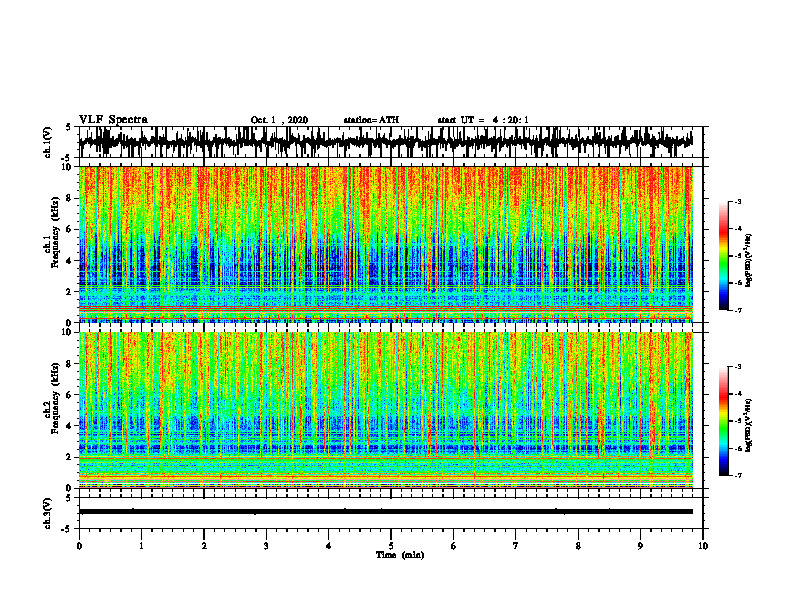Select the "Oct. 1 , 2020" date text
This screenshot has height=612, width=792.
[x=279, y=120]
